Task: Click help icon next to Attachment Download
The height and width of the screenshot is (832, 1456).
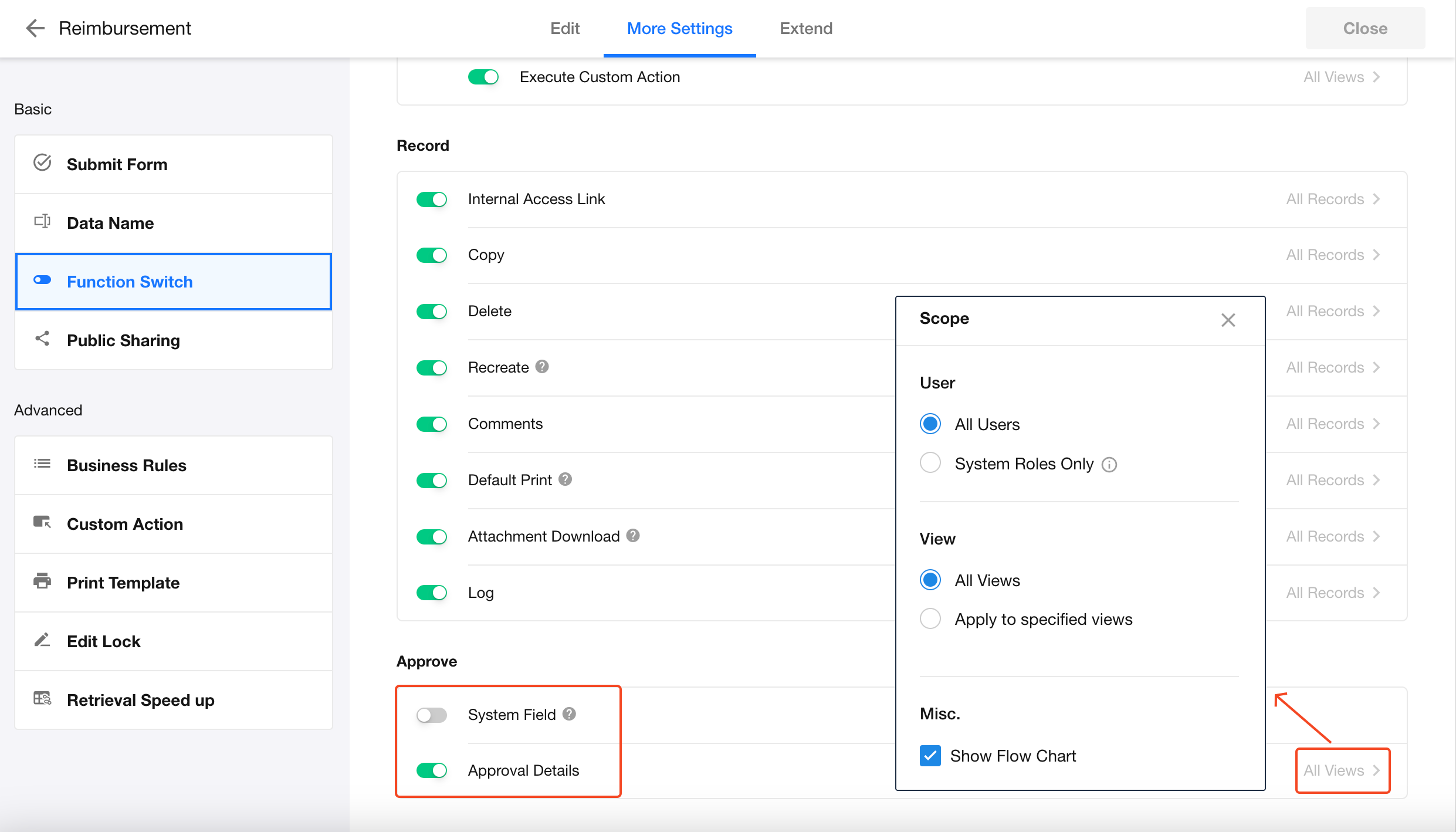Action: pos(633,536)
